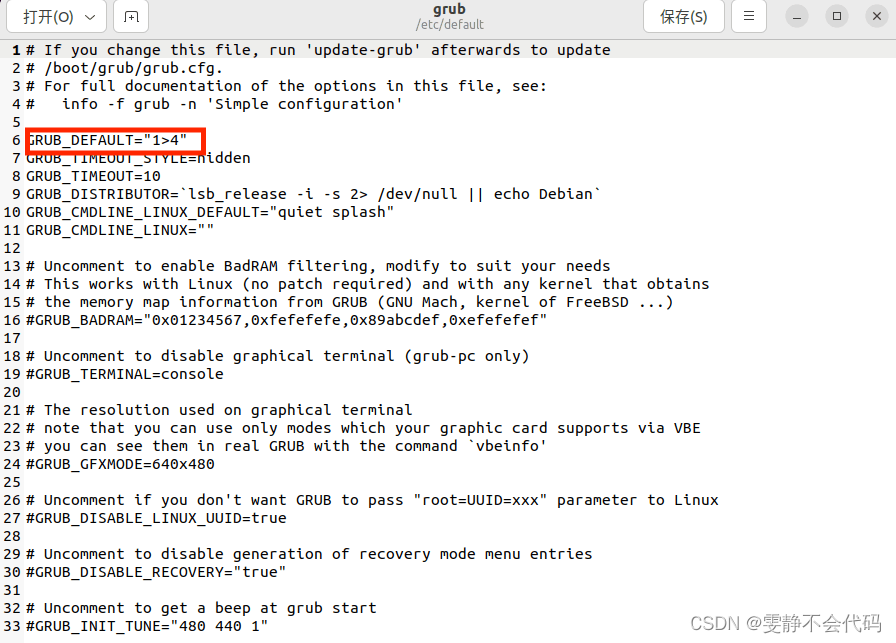Click the GRUB_TIMEOUT_STYLE=hidden text
The height and width of the screenshot is (643, 896).
tap(138, 158)
